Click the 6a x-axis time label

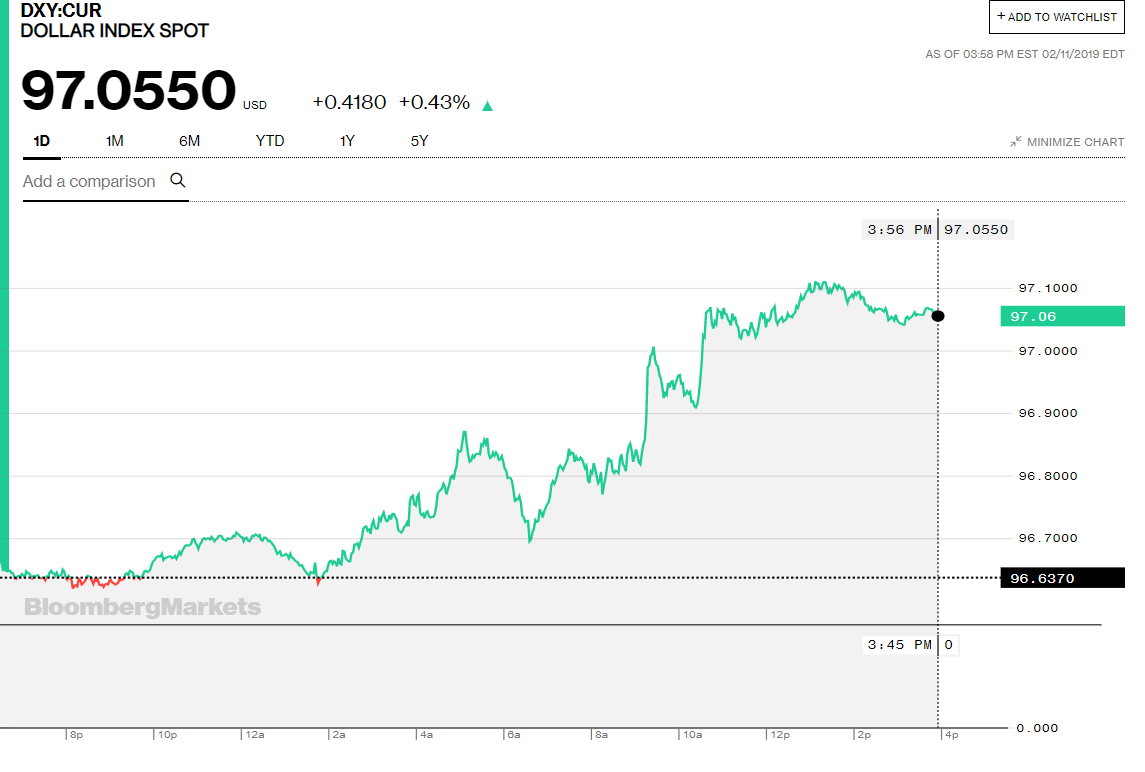514,735
